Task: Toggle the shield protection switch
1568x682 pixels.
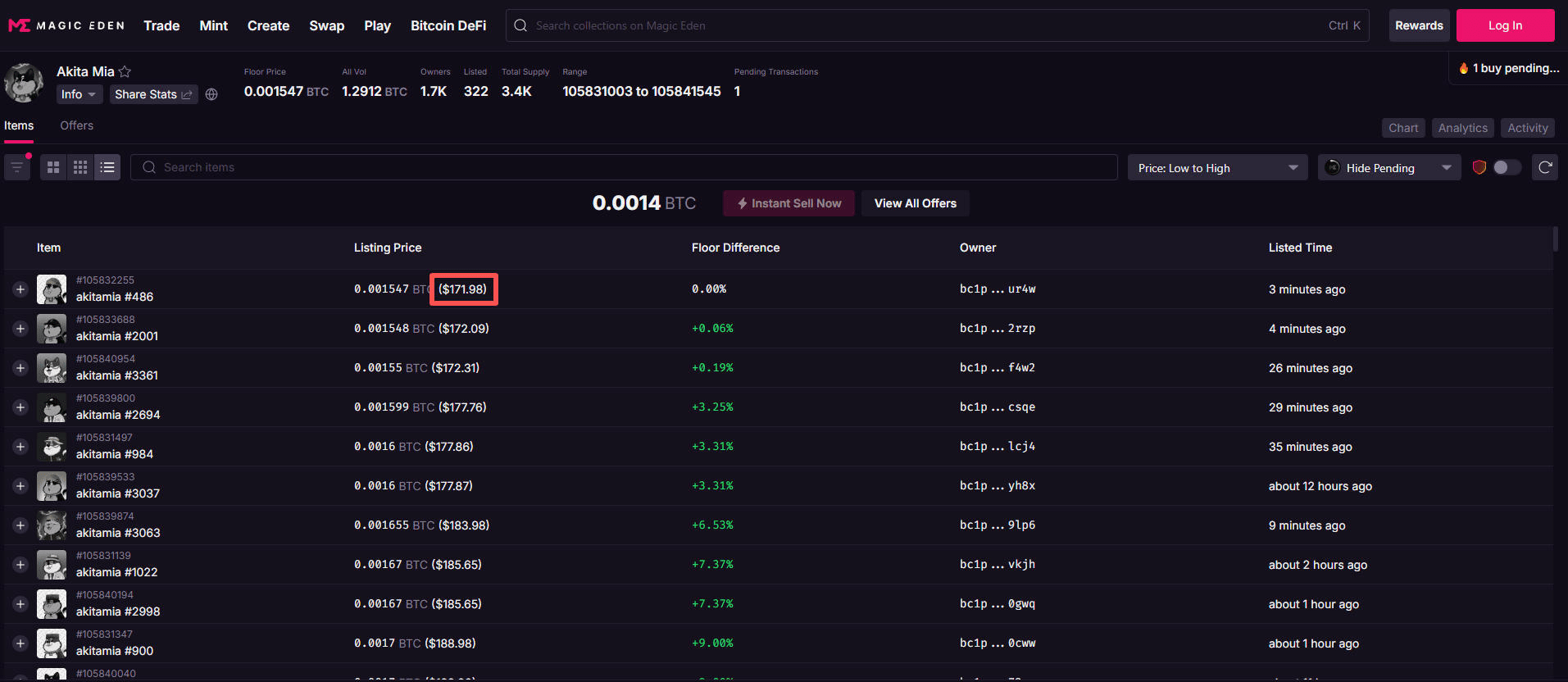Action: (1506, 167)
